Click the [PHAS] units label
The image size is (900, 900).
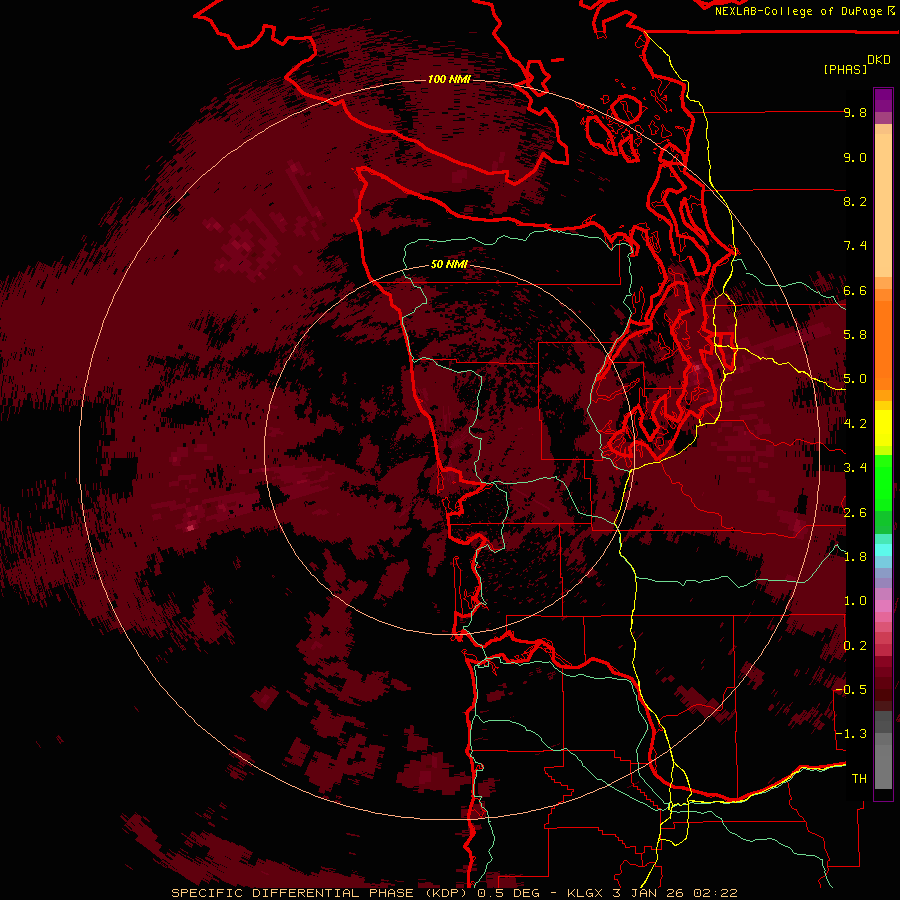pyautogui.click(x=845, y=70)
